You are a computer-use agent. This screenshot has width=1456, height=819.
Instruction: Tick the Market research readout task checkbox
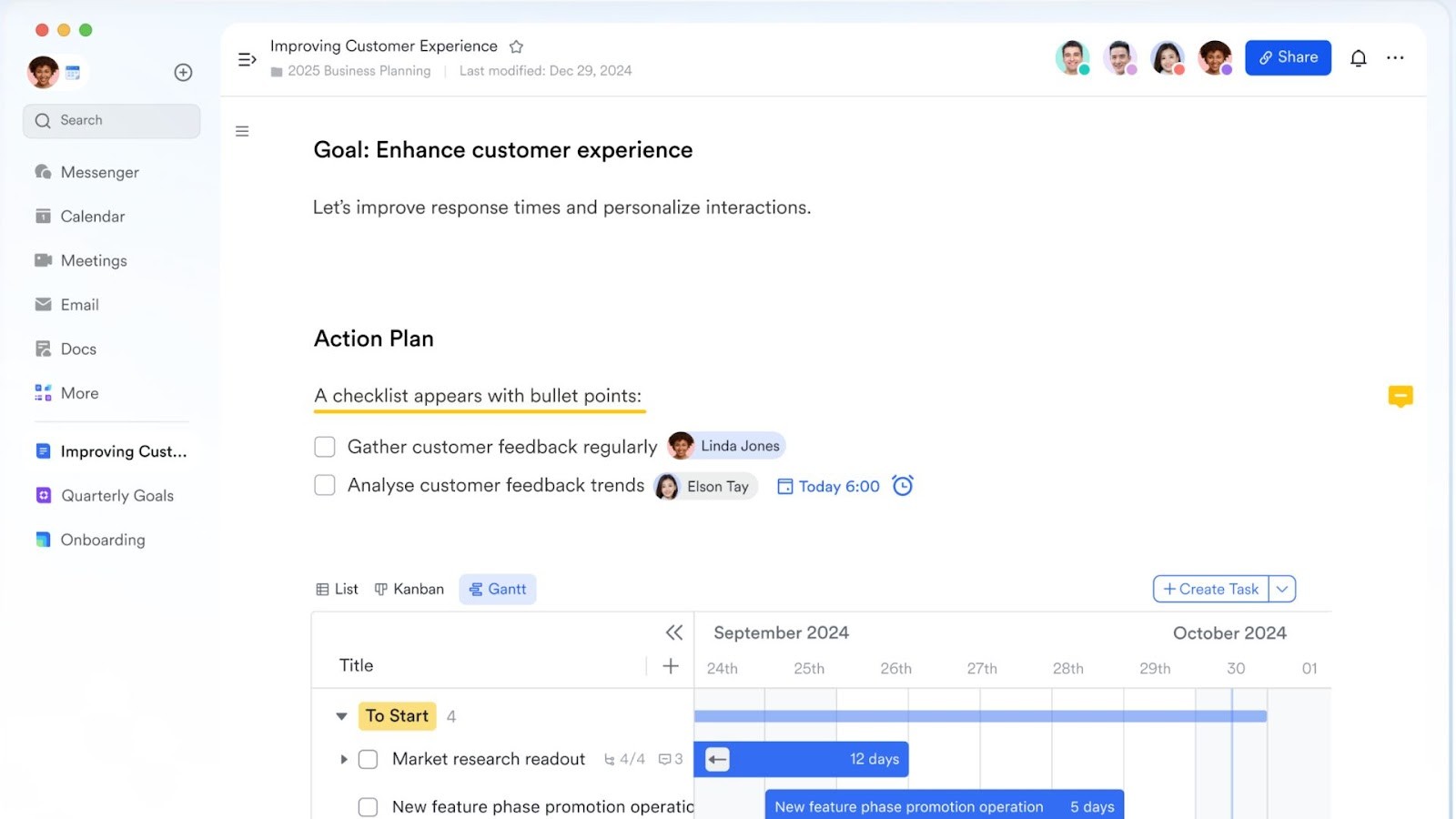(x=368, y=759)
